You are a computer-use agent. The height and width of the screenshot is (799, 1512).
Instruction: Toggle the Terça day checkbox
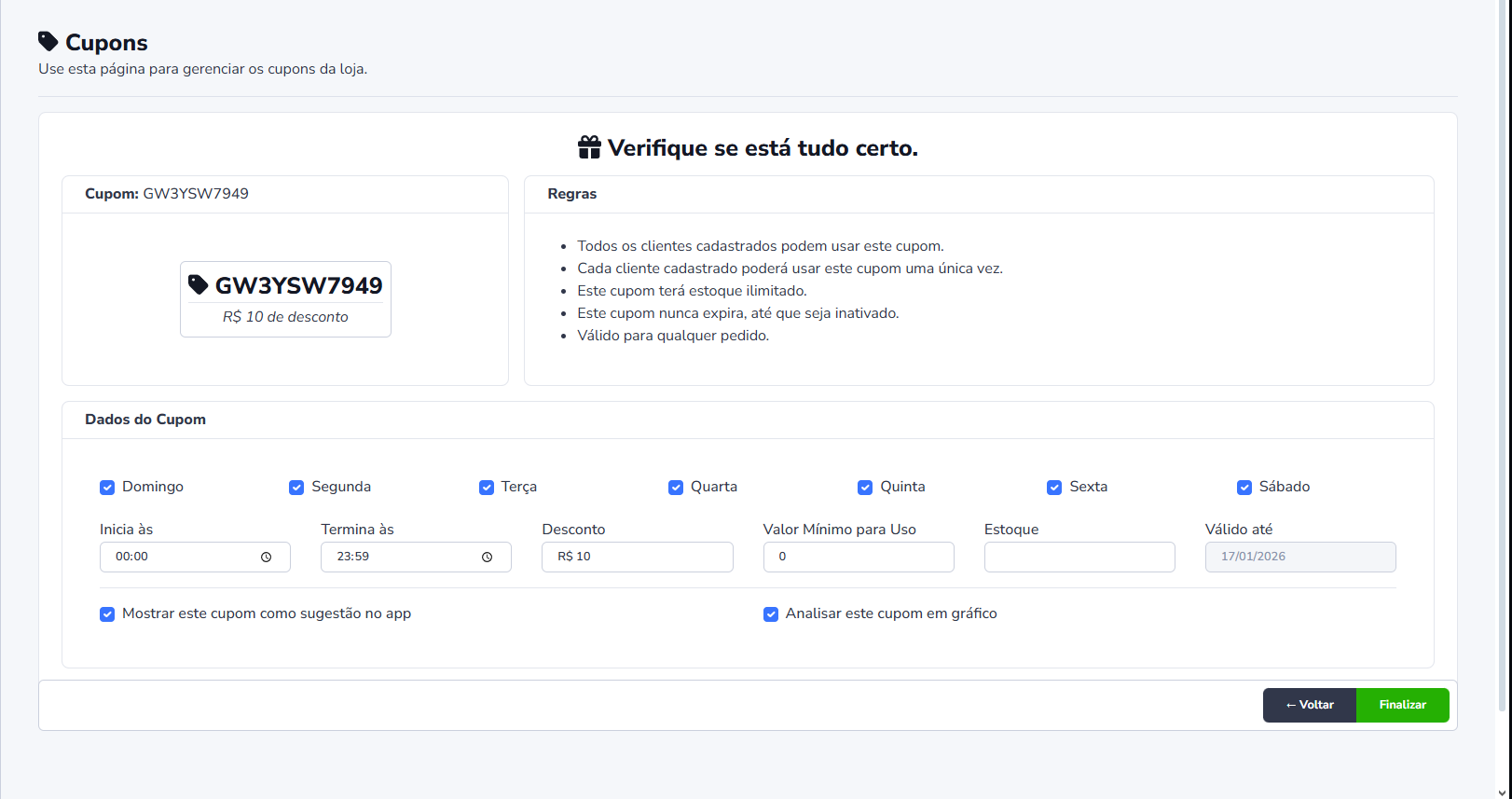(x=487, y=488)
